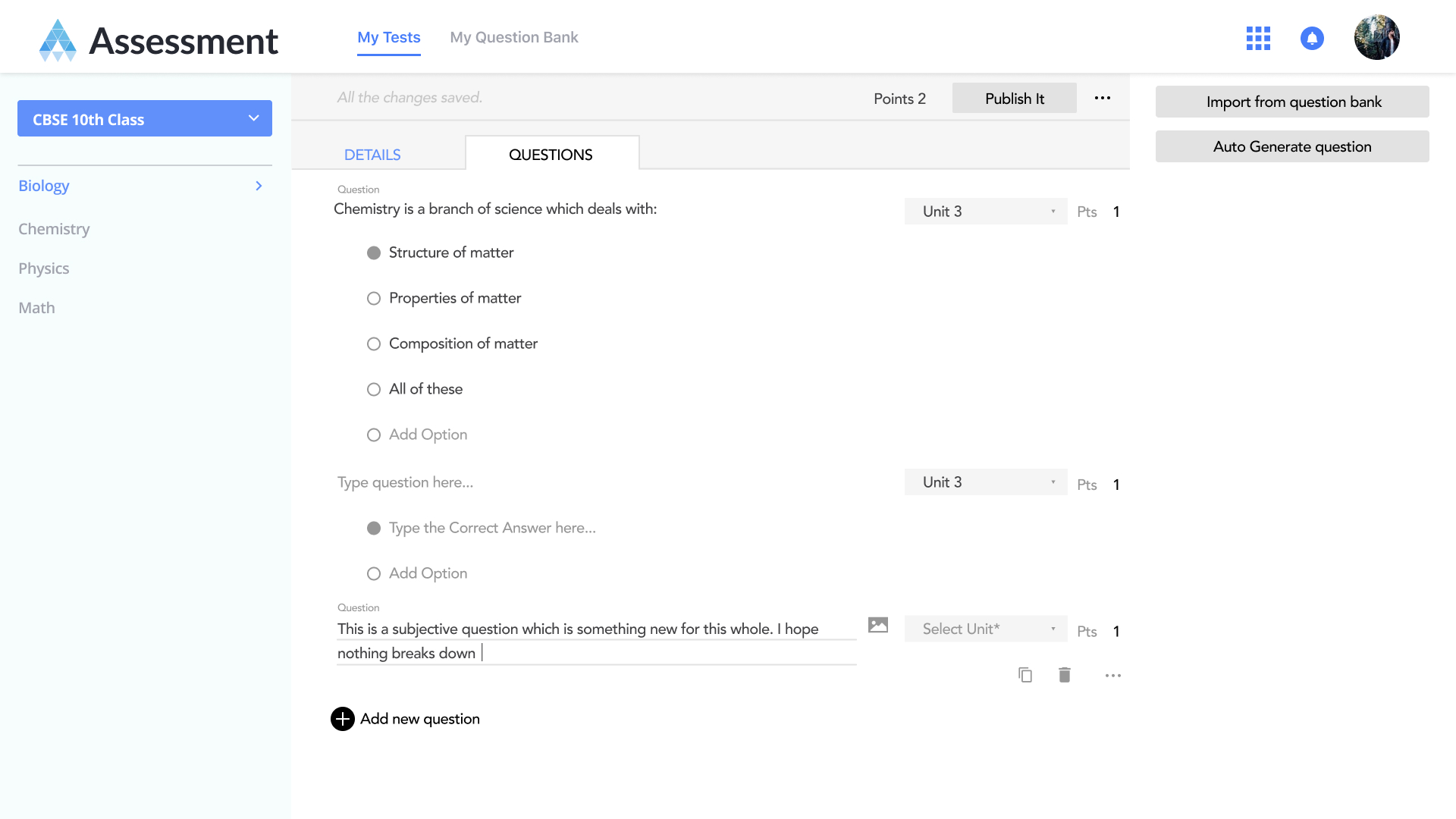The image size is (1456, 819).
Task: Click the plus icon to add question
Action: pyautogui.click(x=343, y=719)
